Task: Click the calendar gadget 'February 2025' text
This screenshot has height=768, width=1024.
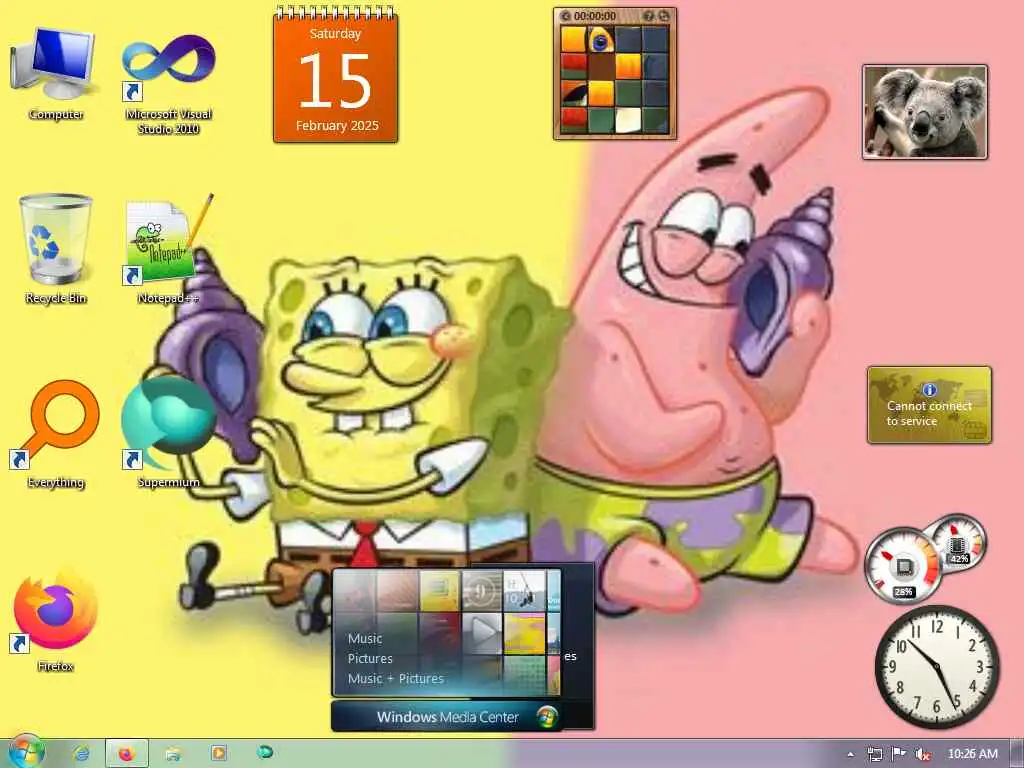Action: pos(337,125)
